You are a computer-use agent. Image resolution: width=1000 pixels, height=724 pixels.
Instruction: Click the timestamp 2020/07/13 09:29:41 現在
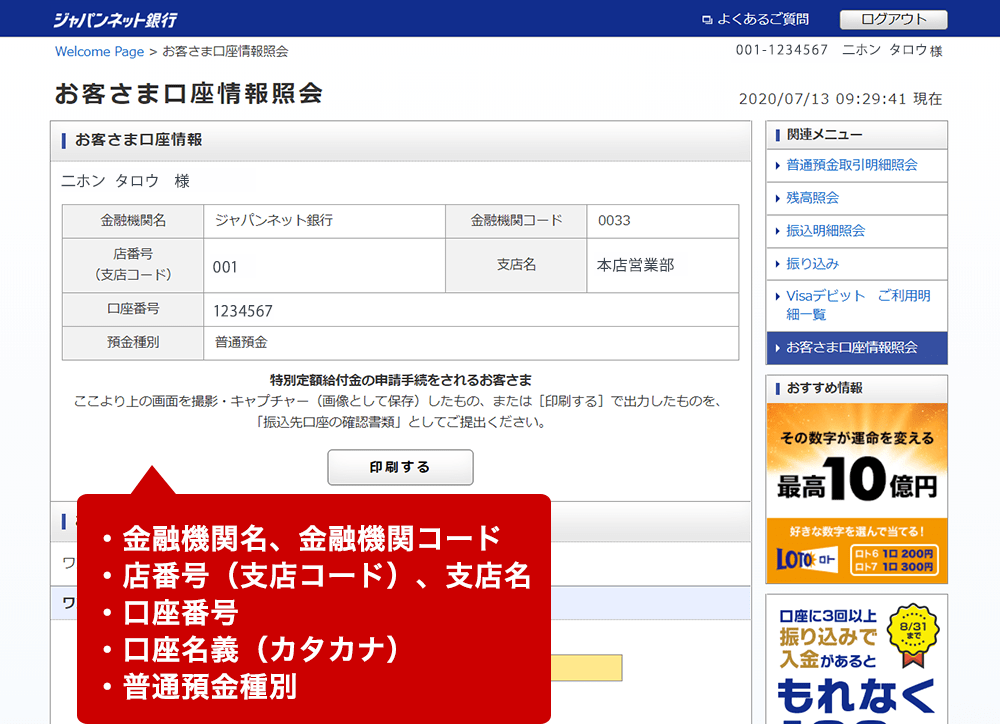pyautogui.click(x=840, y=99)
